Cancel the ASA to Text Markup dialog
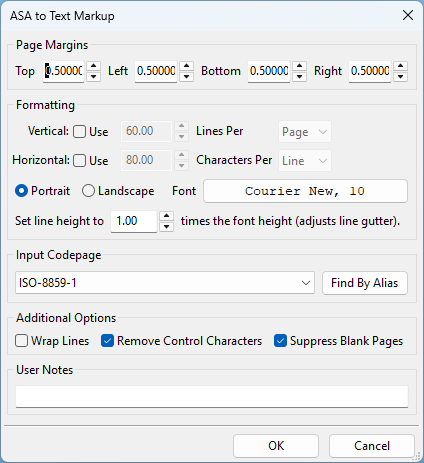Viewport: 424px width, 463px height. coord(372,446)
